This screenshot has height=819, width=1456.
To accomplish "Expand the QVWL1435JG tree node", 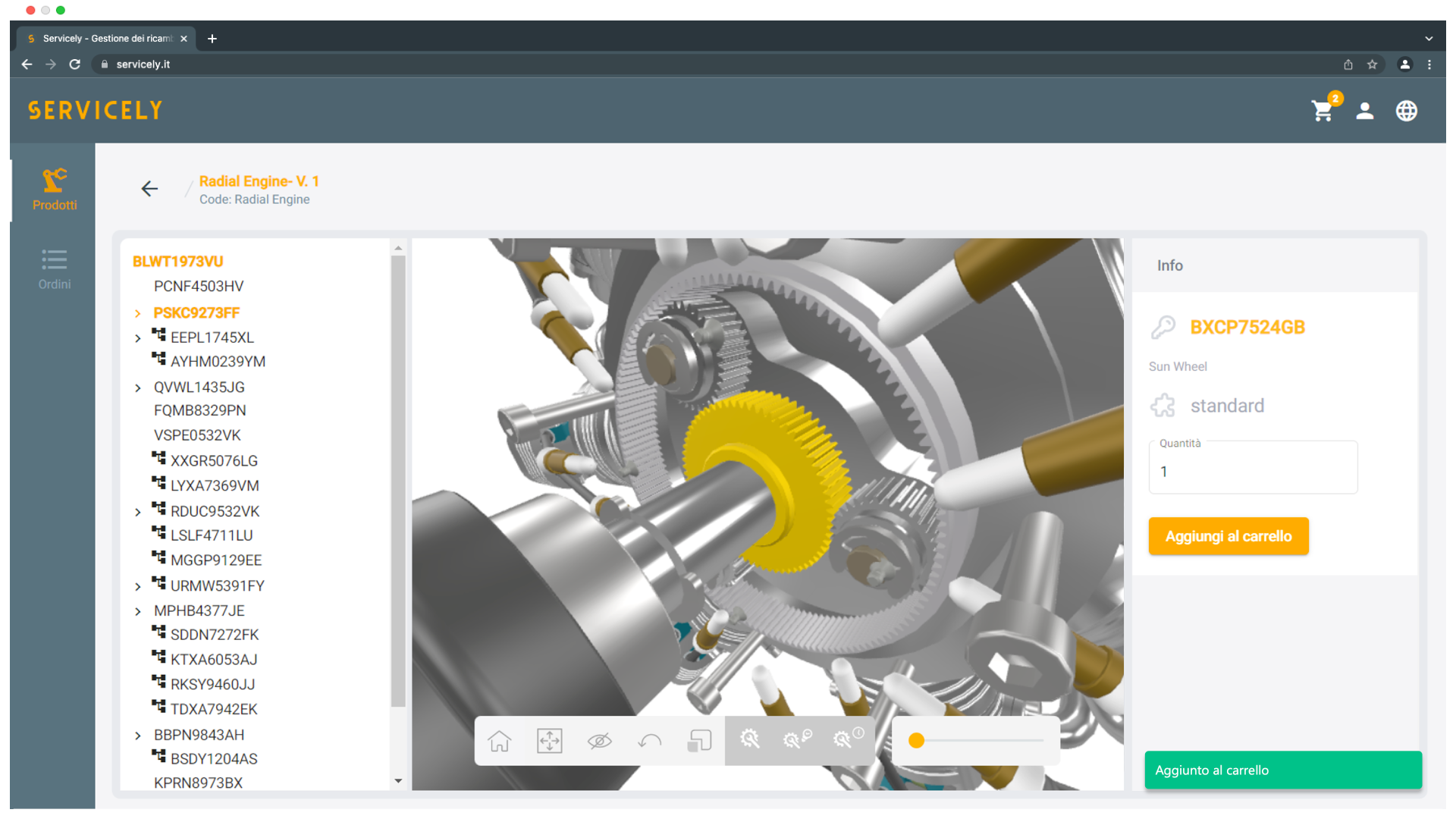I will coord(138,388).
